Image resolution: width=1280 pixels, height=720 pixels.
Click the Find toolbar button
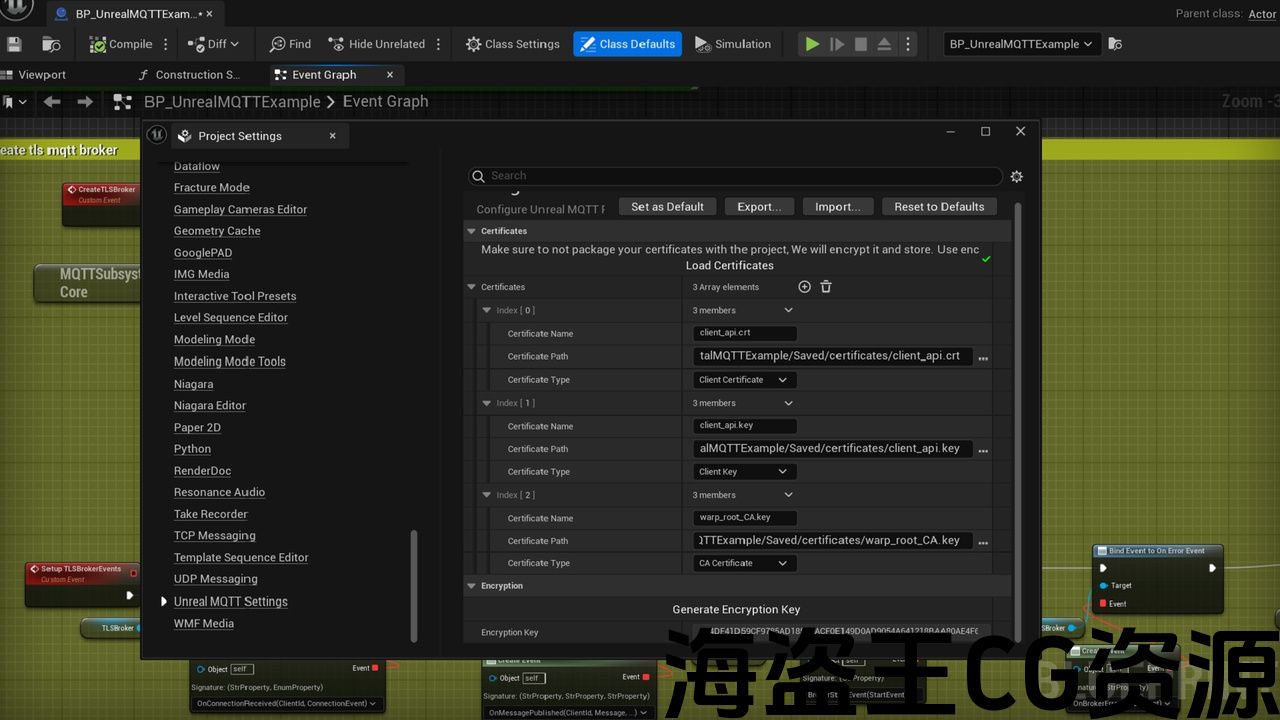pos(290,44)
